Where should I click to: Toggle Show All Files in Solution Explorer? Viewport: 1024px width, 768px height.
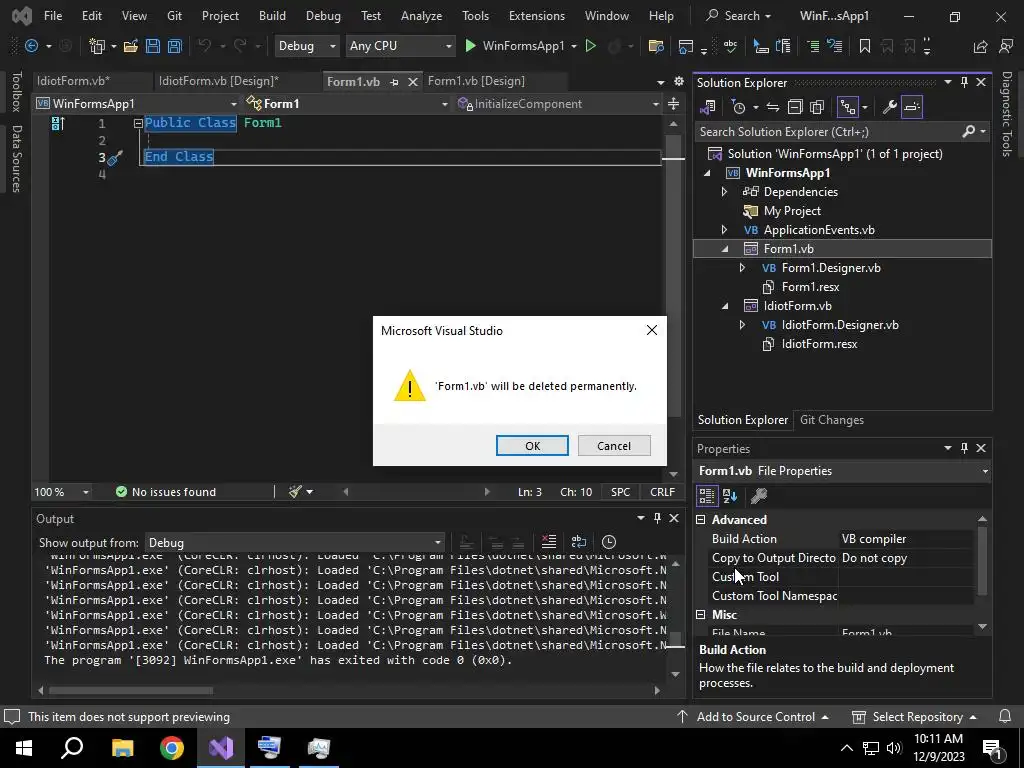coord(817,107)
